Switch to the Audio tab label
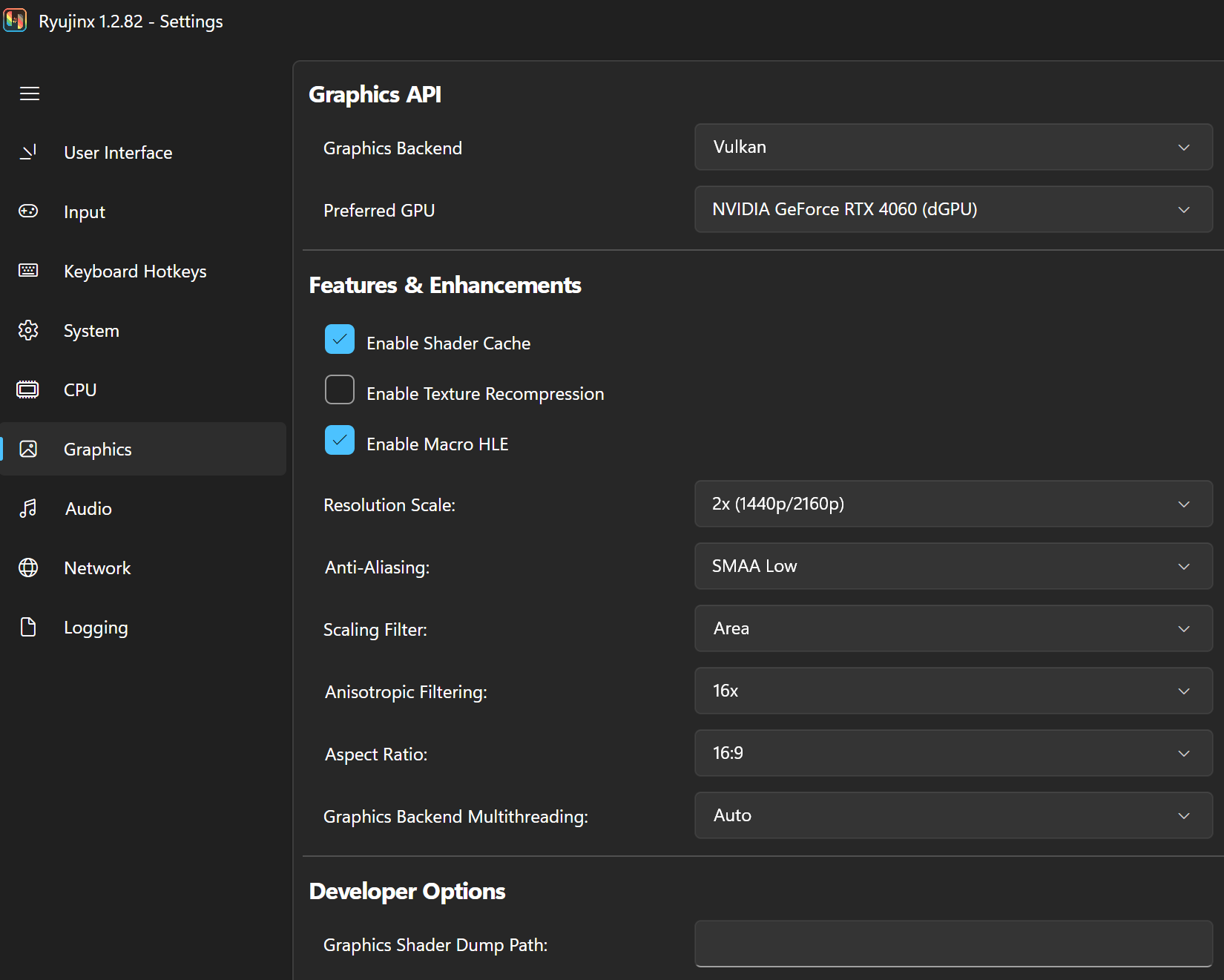 coord(88,509)
